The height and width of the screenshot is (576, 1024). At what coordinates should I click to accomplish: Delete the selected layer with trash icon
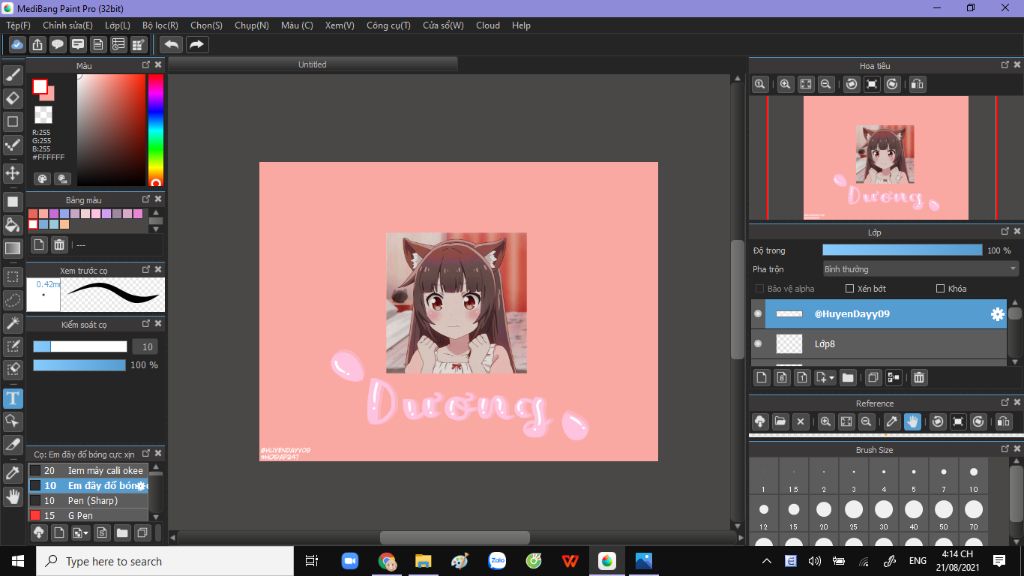pos(919,377)
